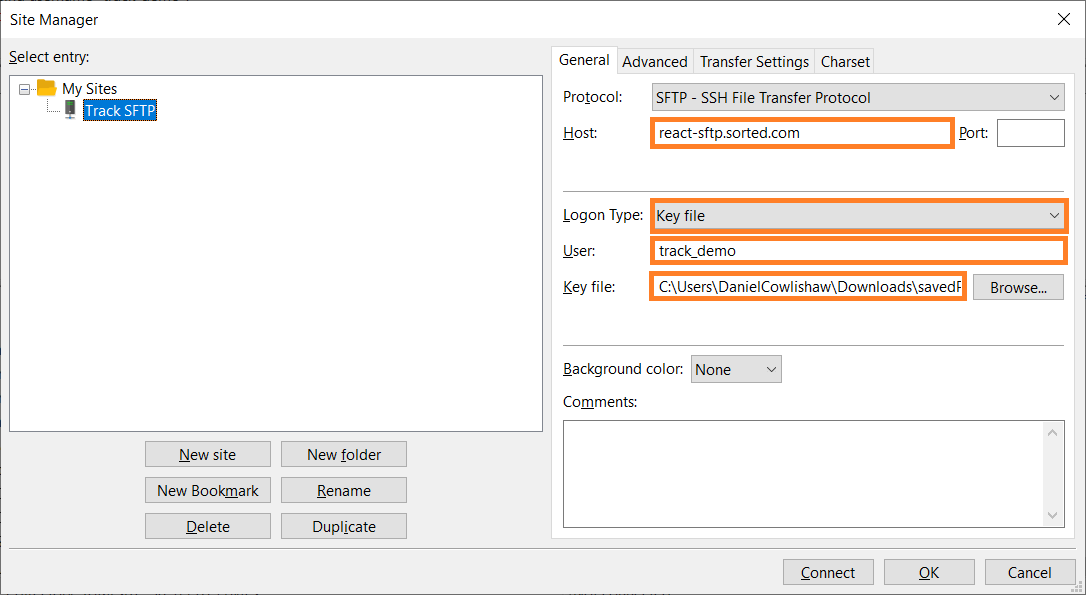The height and width of the screenshot is (595, 1086).
Task: Collapse the My Sites tree branch
Action: [x=24, y=88]
